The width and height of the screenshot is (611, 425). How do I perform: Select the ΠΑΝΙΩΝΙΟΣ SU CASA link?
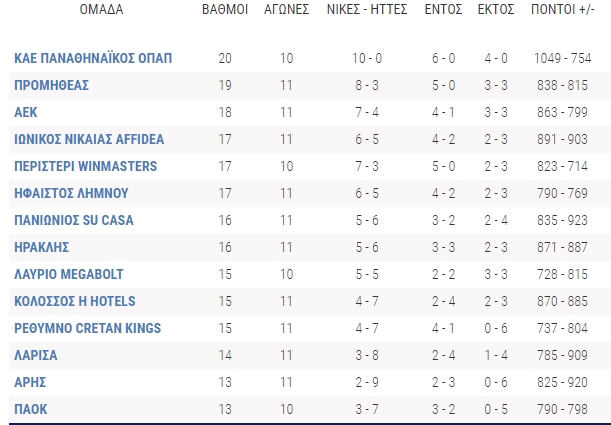(x=74, y=220)
